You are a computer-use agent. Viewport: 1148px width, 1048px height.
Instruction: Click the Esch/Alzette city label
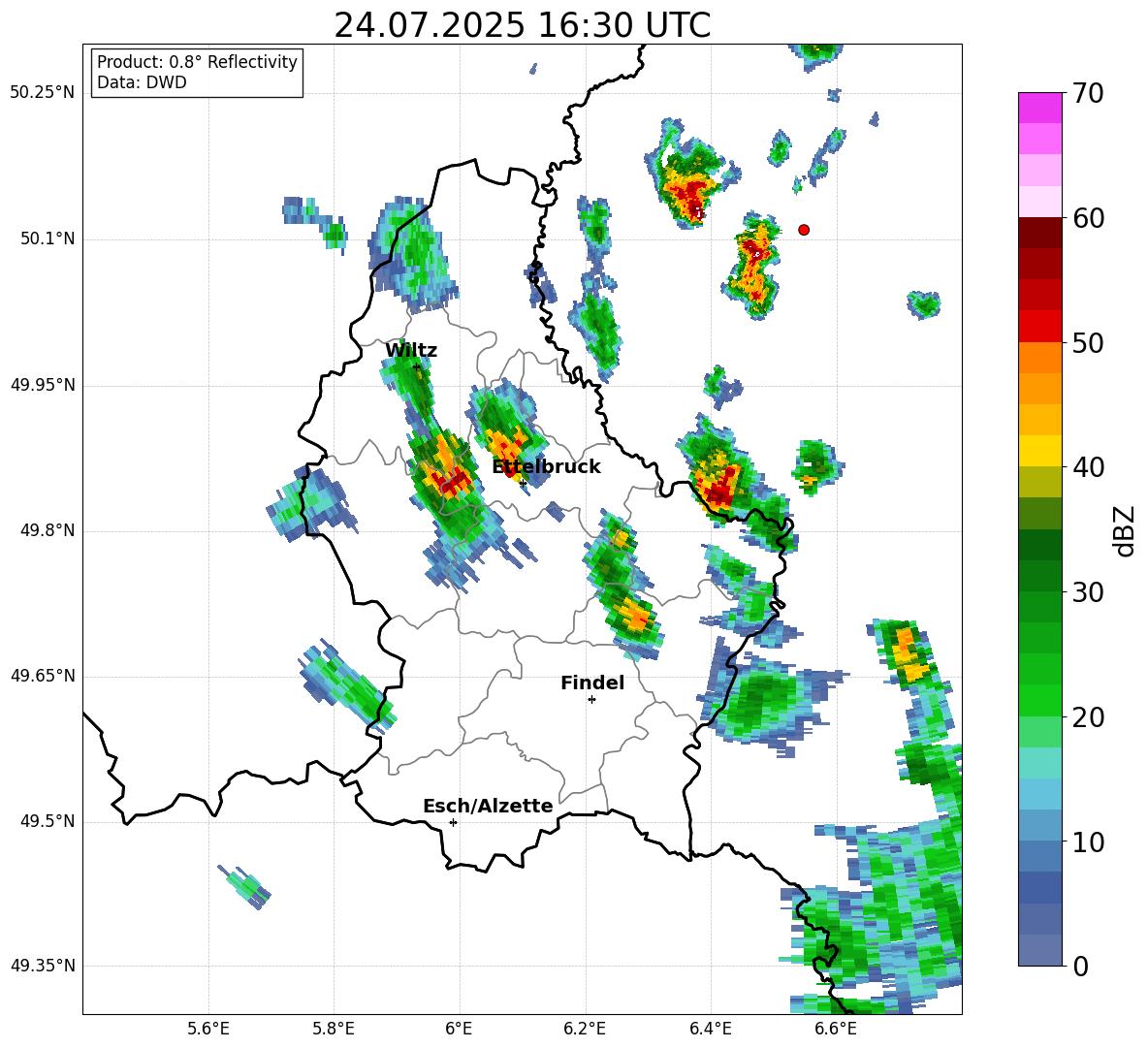point(488,807)
